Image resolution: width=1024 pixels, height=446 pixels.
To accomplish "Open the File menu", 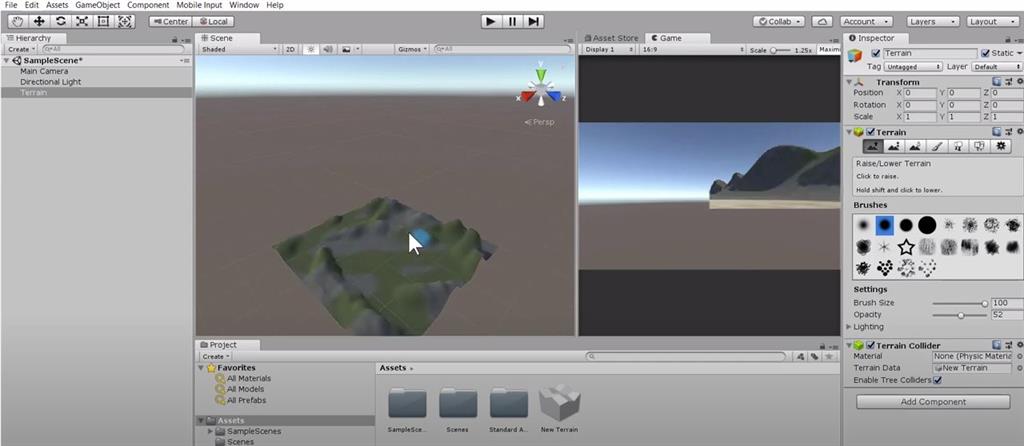I will [11, 5].
